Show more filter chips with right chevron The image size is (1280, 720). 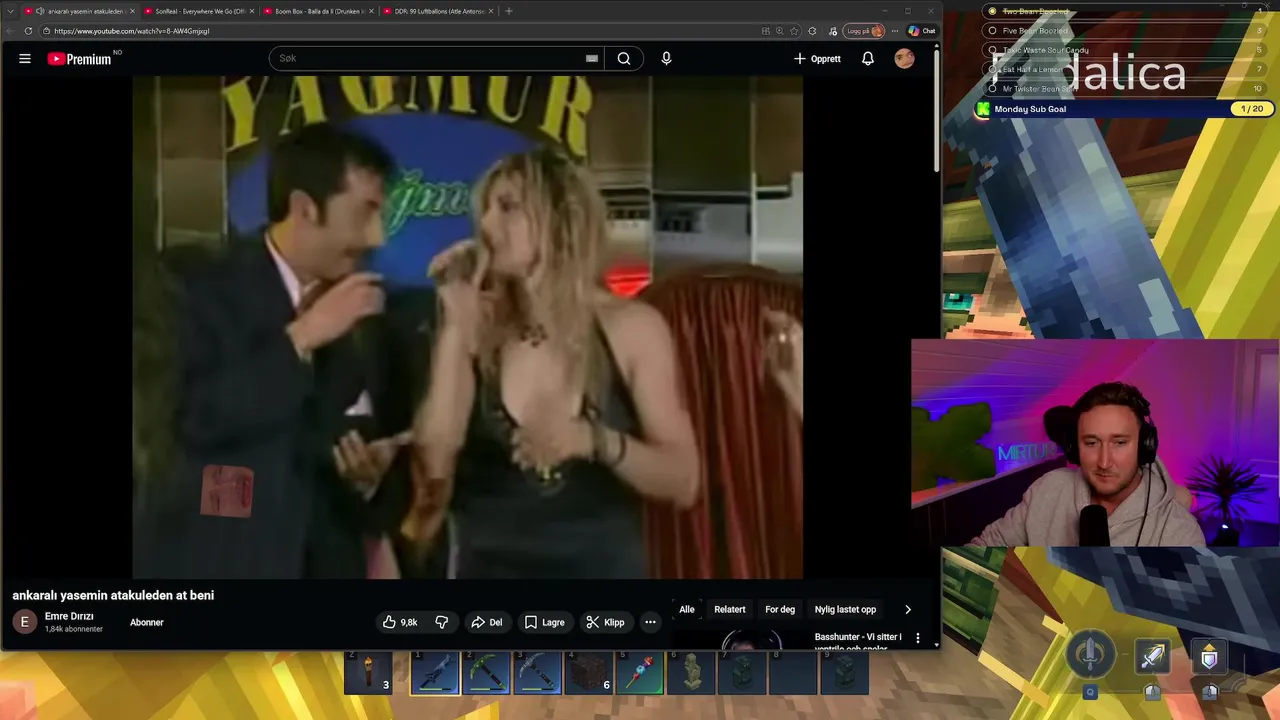coord(908,609)
